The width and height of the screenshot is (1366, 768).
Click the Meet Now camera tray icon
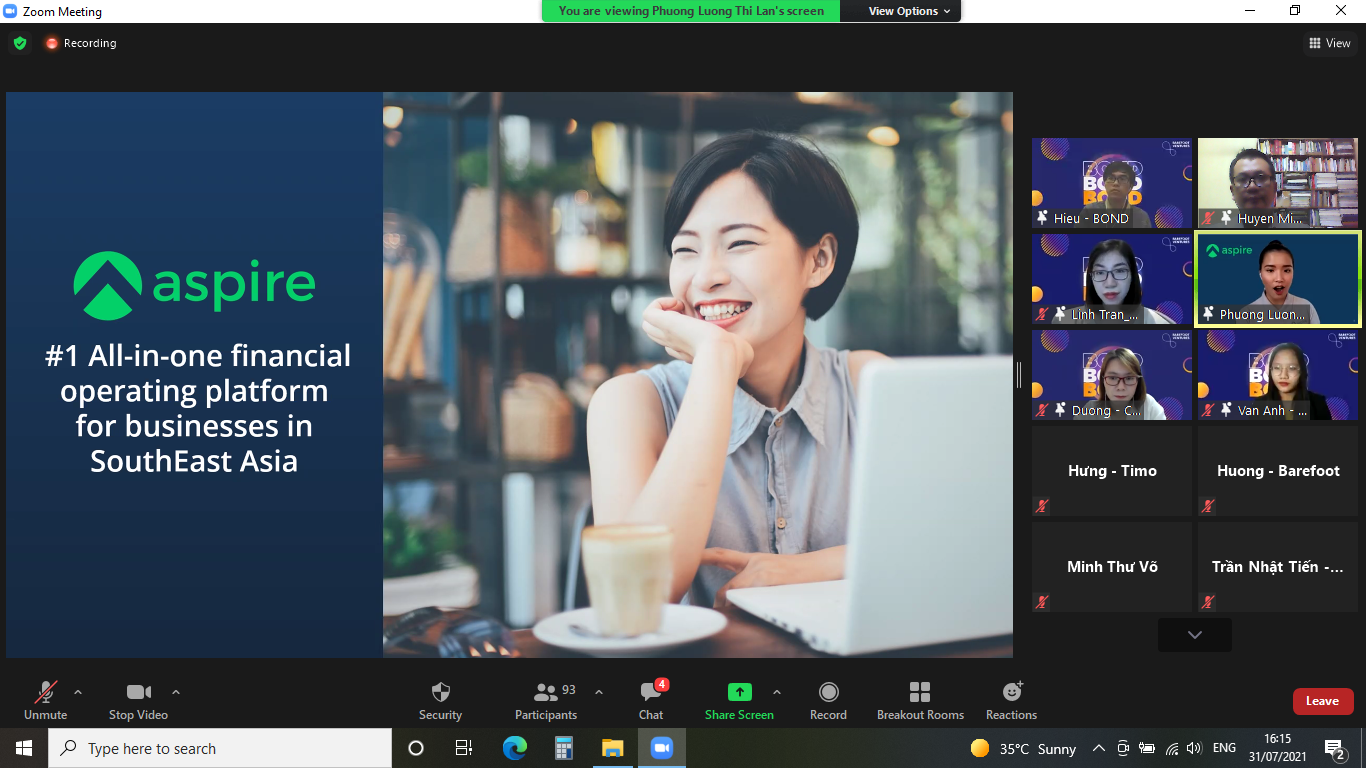(x=1123, y=748)
